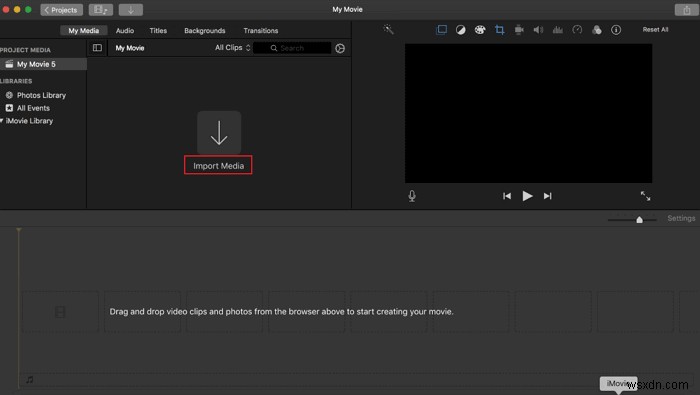Screen dimensions: 700x395
Task: Show clip information icon
Action: pyautogui.click(x=616, y=30)
